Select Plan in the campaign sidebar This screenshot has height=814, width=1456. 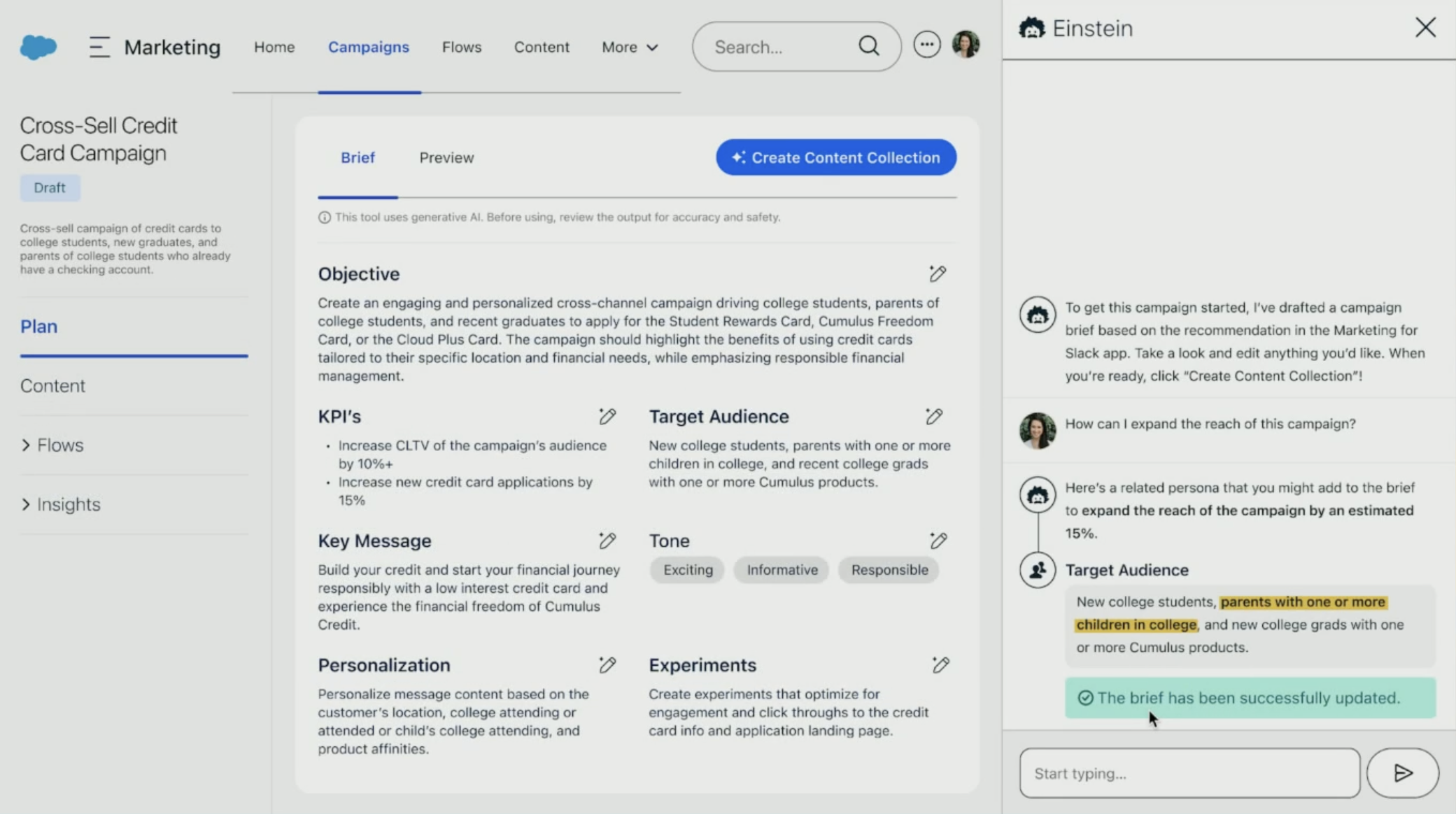tap(38, 327)
